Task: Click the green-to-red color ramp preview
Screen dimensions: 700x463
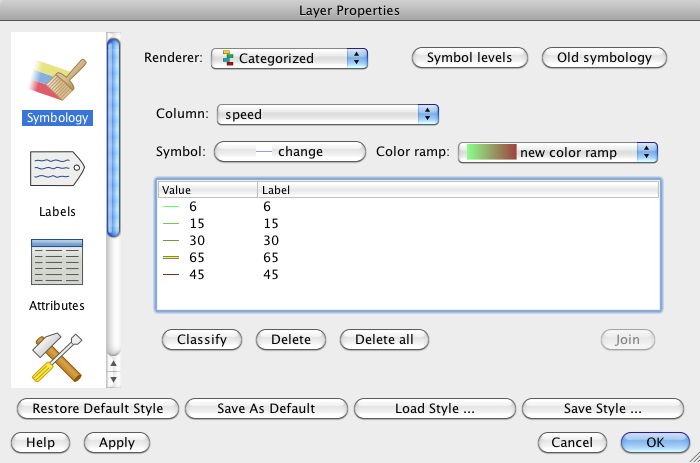Action: point(492,152)
